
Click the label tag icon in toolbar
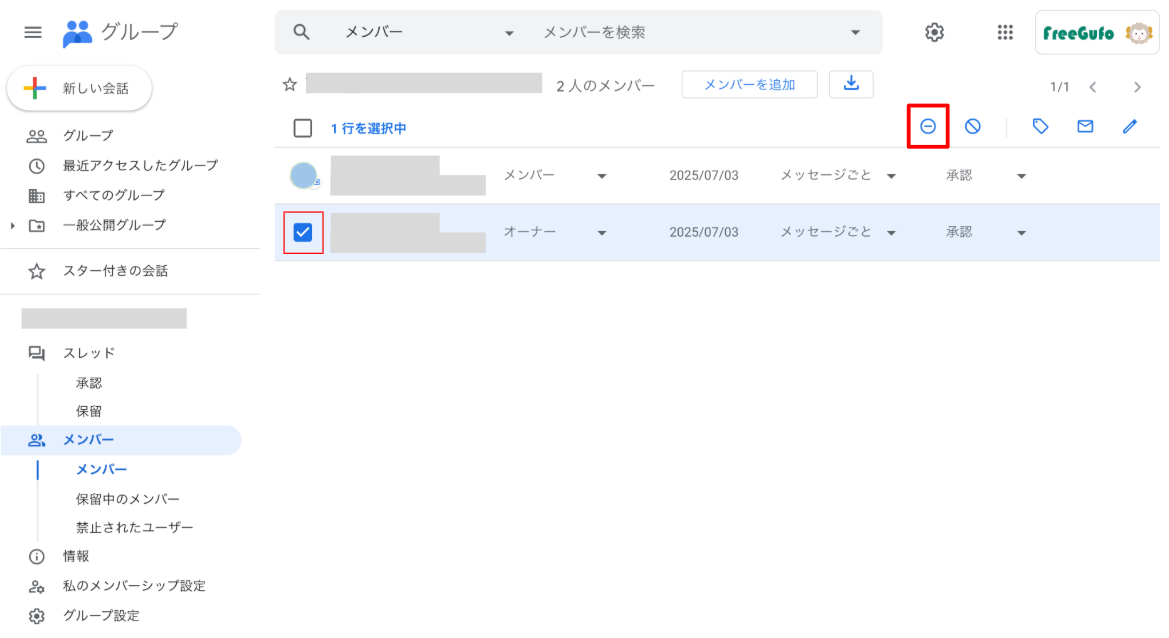point(1040,127)
